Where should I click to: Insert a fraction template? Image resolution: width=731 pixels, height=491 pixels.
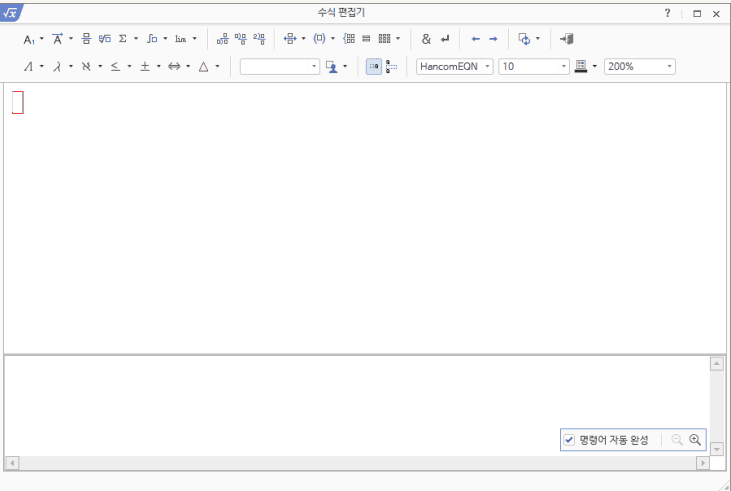click(x=86, y=39)
